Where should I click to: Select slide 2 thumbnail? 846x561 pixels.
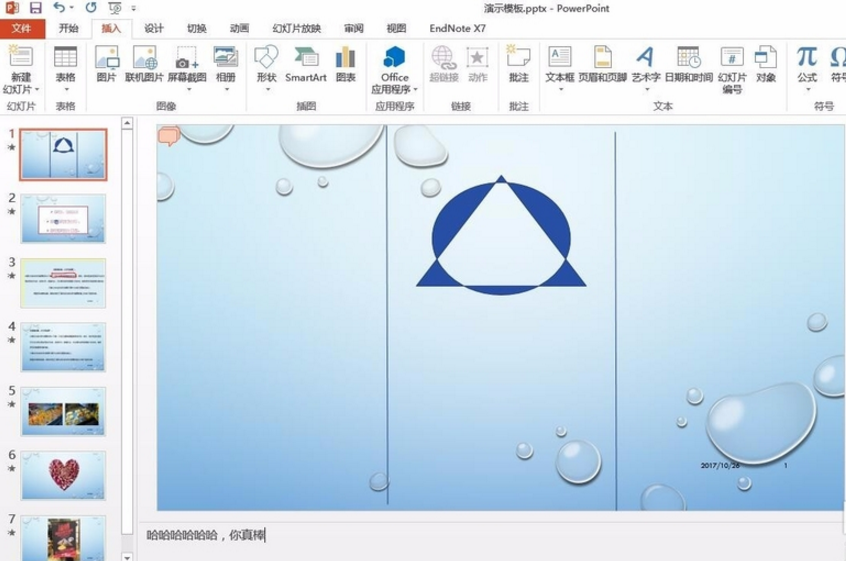coord(64,218)
